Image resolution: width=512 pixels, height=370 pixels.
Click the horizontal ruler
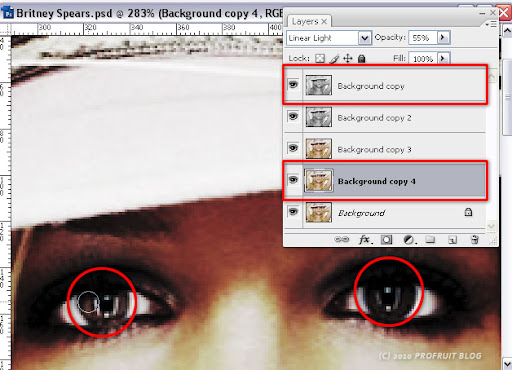pos(147,29)
